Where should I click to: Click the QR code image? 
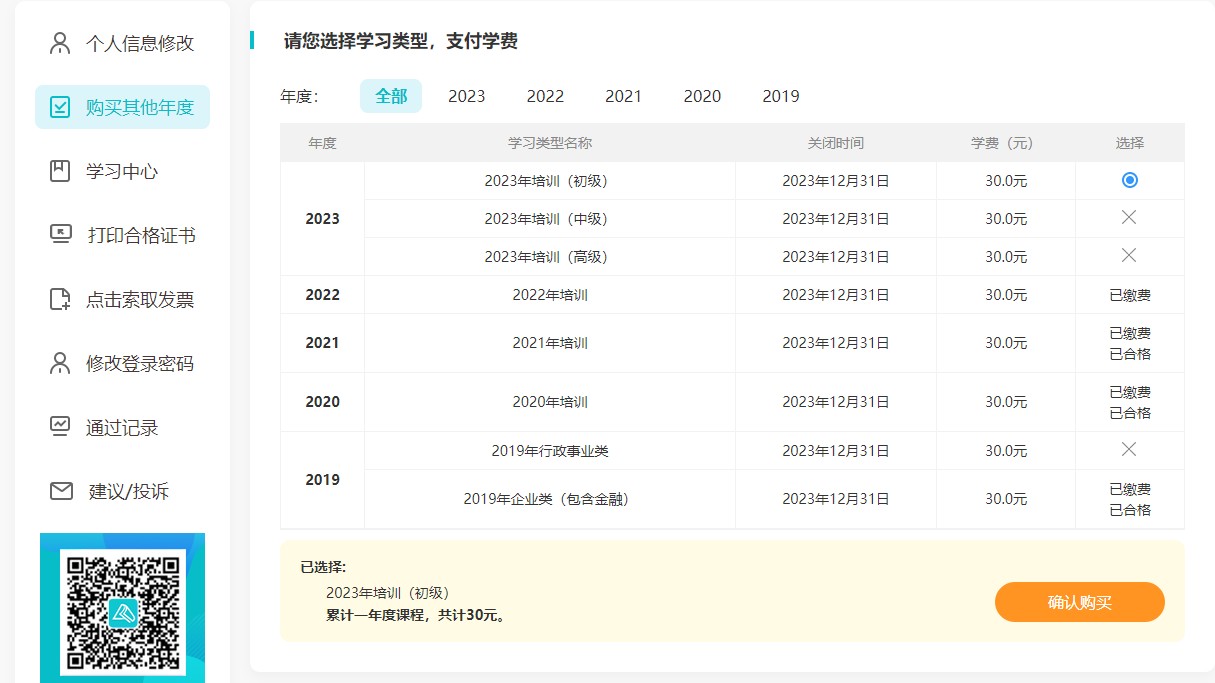[x=122, y=610]
